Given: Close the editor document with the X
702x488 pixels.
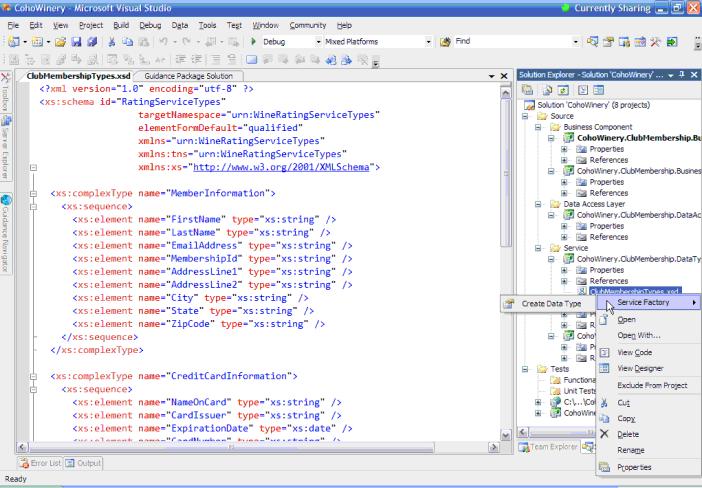Looking at the screenshot, I should pos(504,76).
